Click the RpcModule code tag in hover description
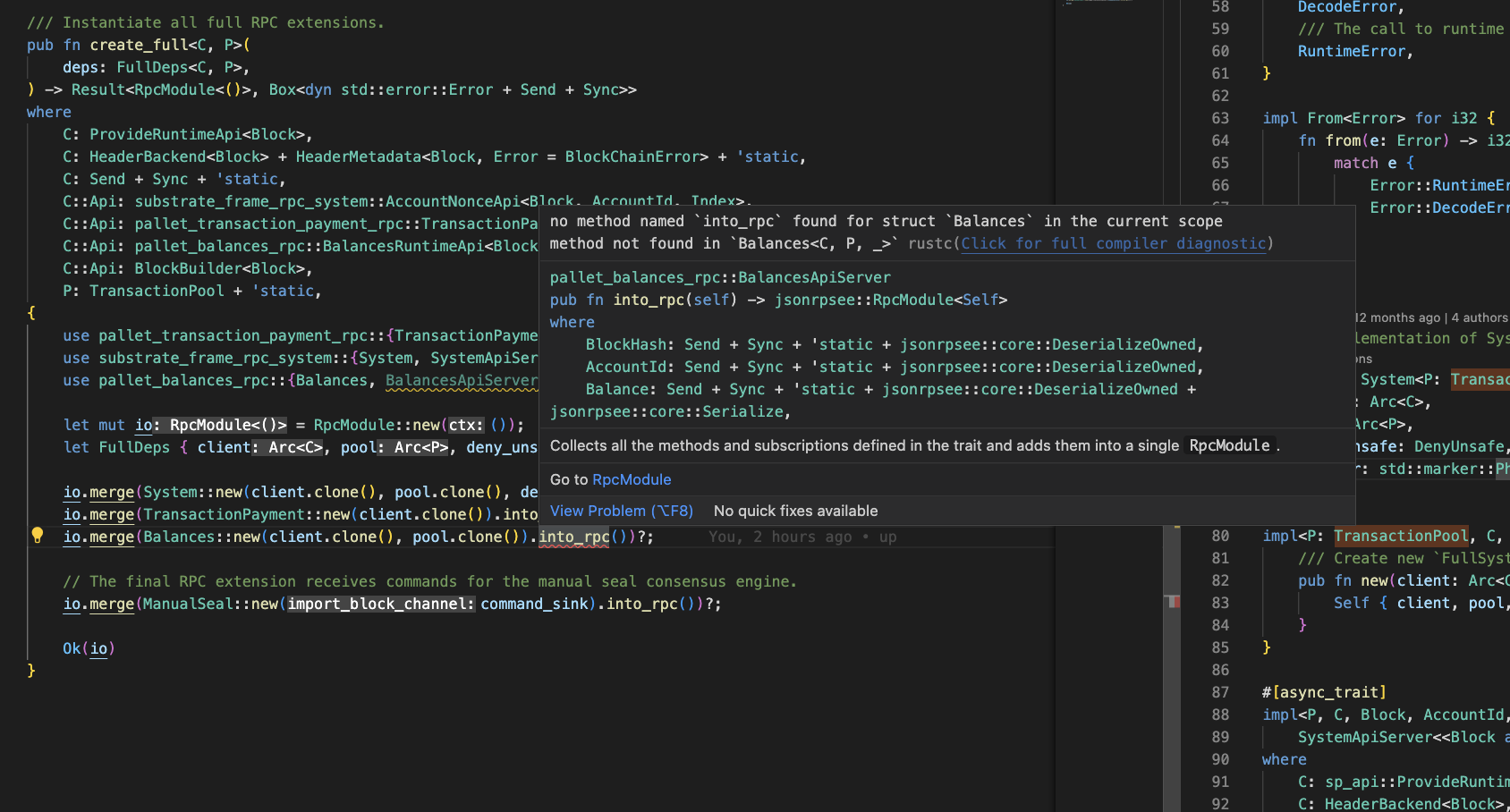1510x812 pixels. click(x=1229, y=445)
